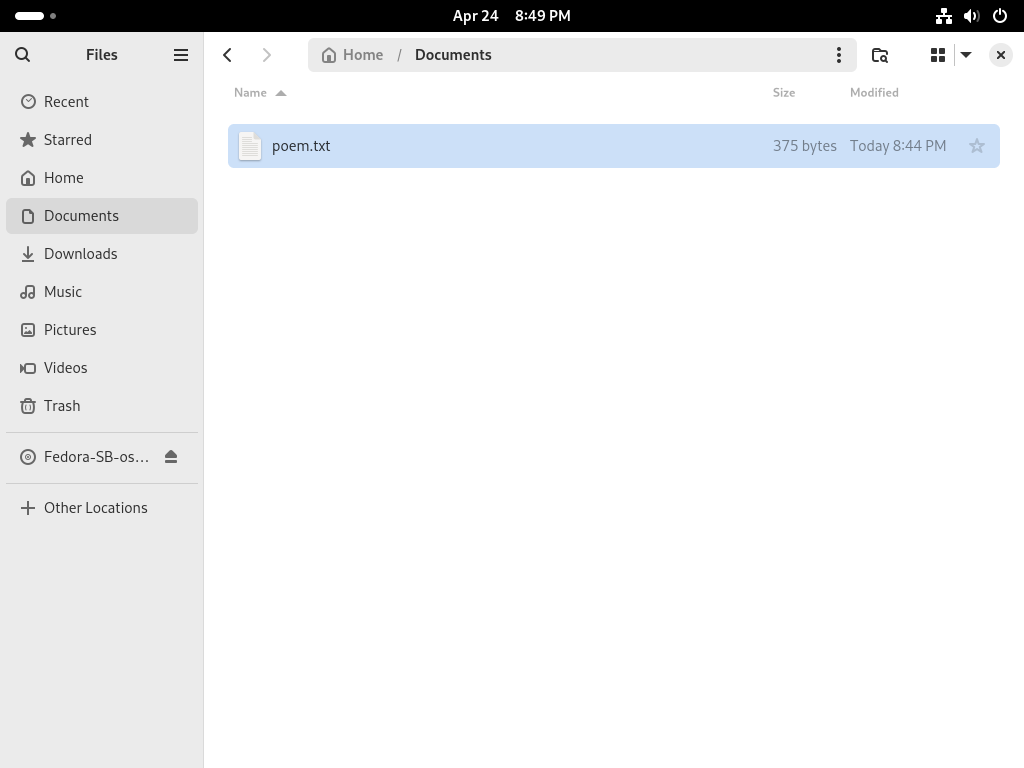Open the power system menu icon
1024x768 pixels.
1000,16
